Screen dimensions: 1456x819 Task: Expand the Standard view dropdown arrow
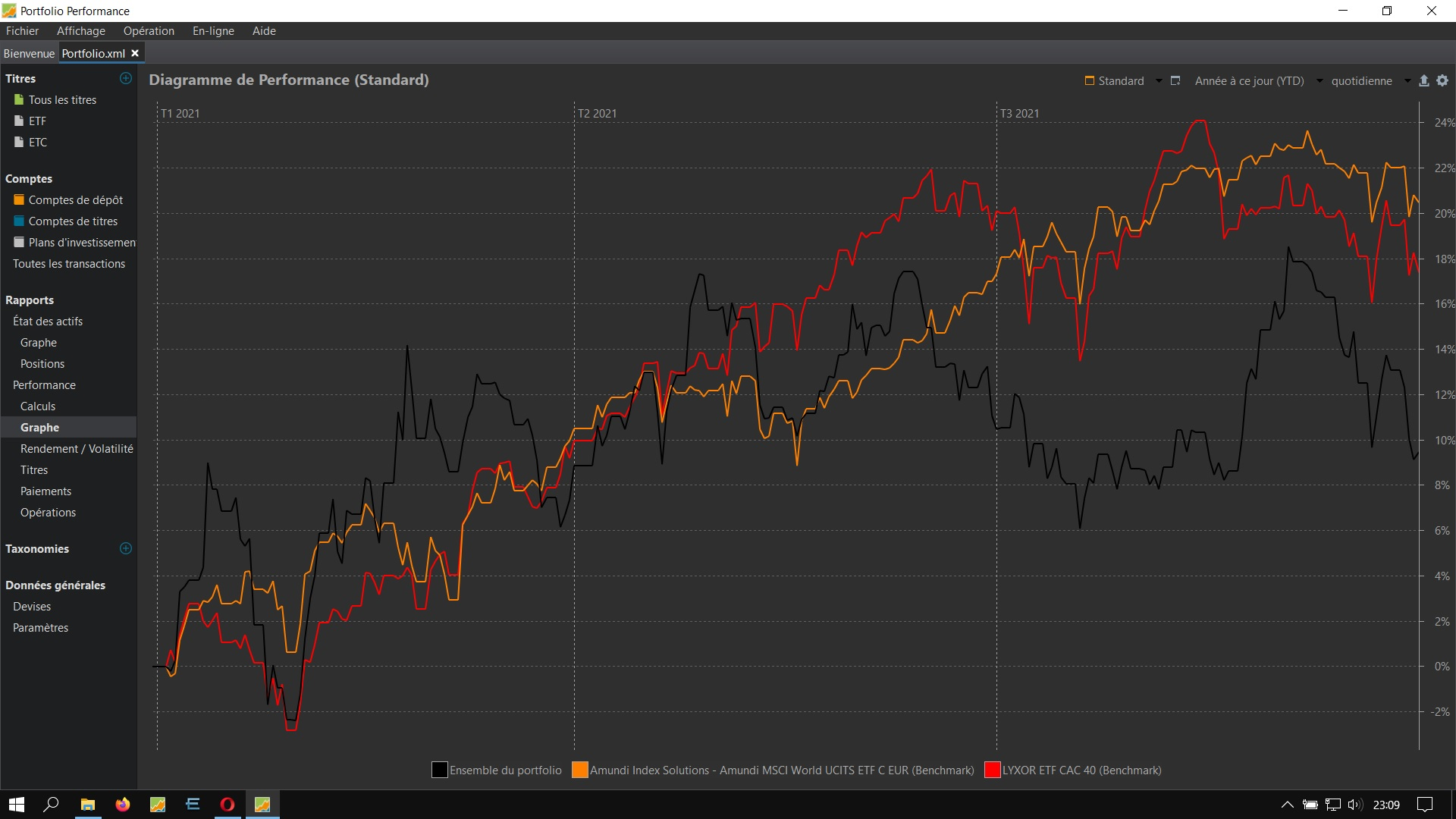[x=1159, y=81]
